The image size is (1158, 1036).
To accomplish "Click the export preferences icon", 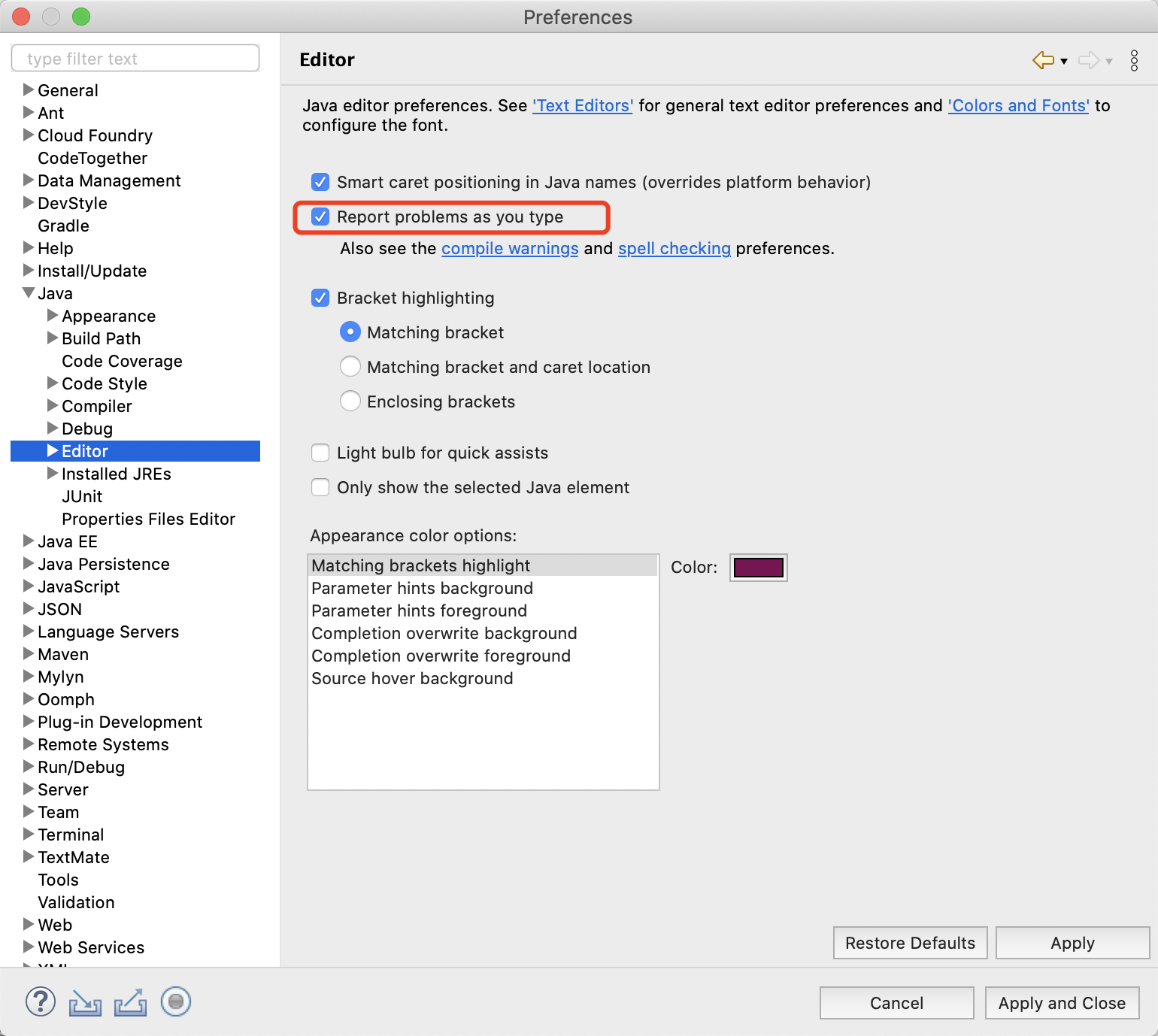I will (130, 1002).
